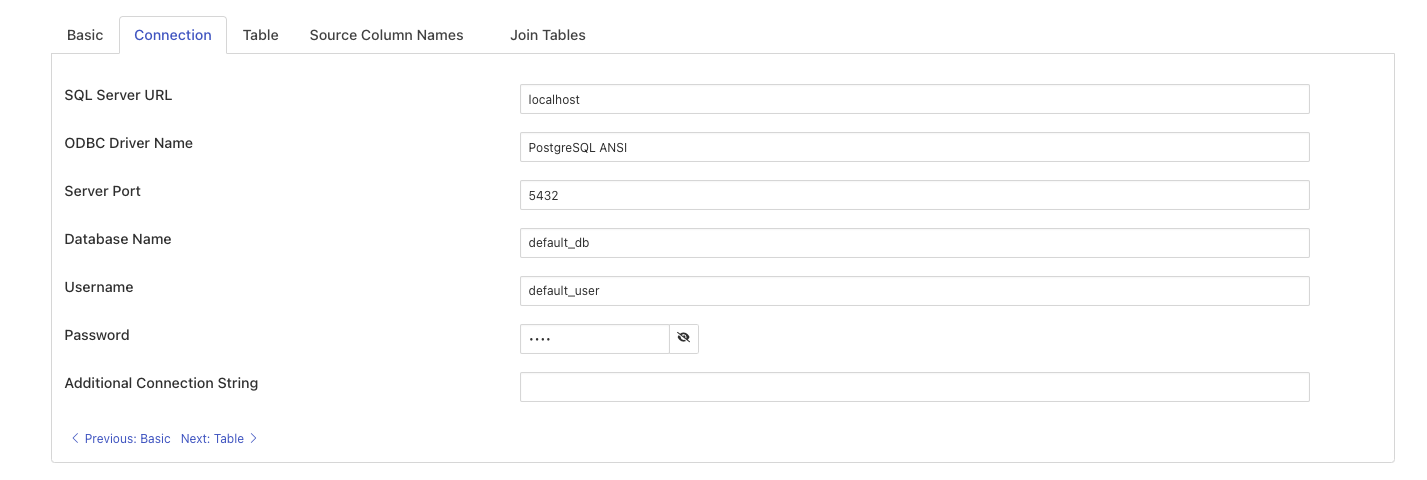The width and height of the screenshot is (1427, 480).
Task: Toggle password visibility eye icon
Action: [x=684, y=339]
